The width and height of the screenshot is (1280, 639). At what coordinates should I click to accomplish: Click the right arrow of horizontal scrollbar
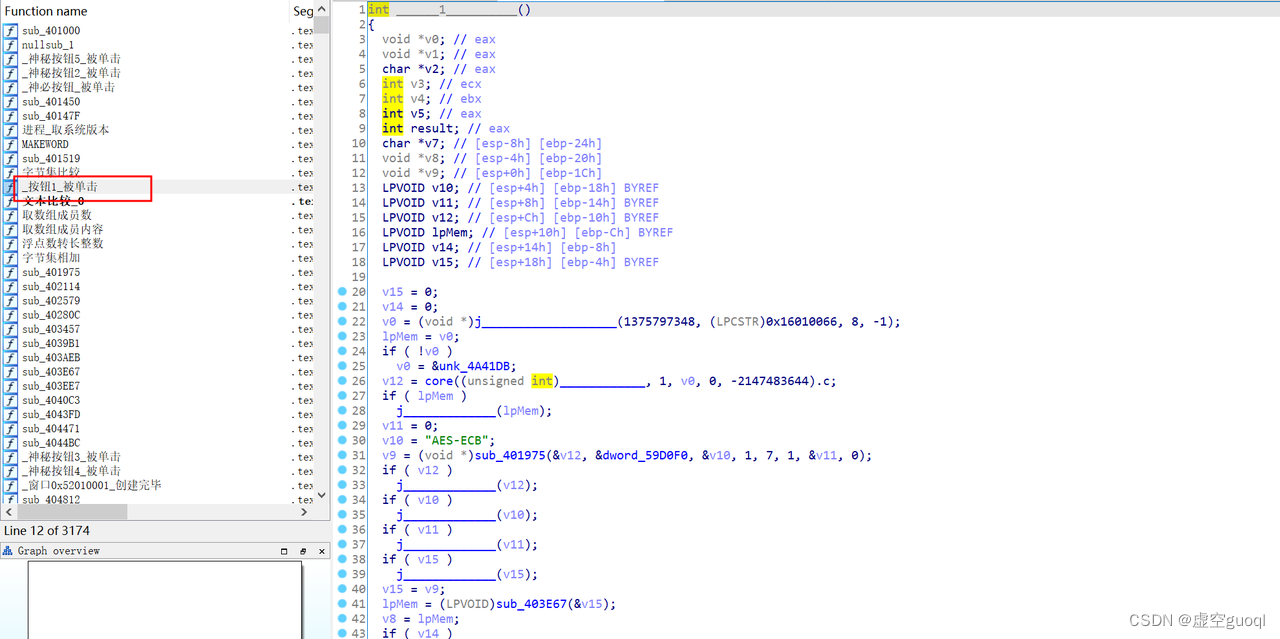point(305,511)
